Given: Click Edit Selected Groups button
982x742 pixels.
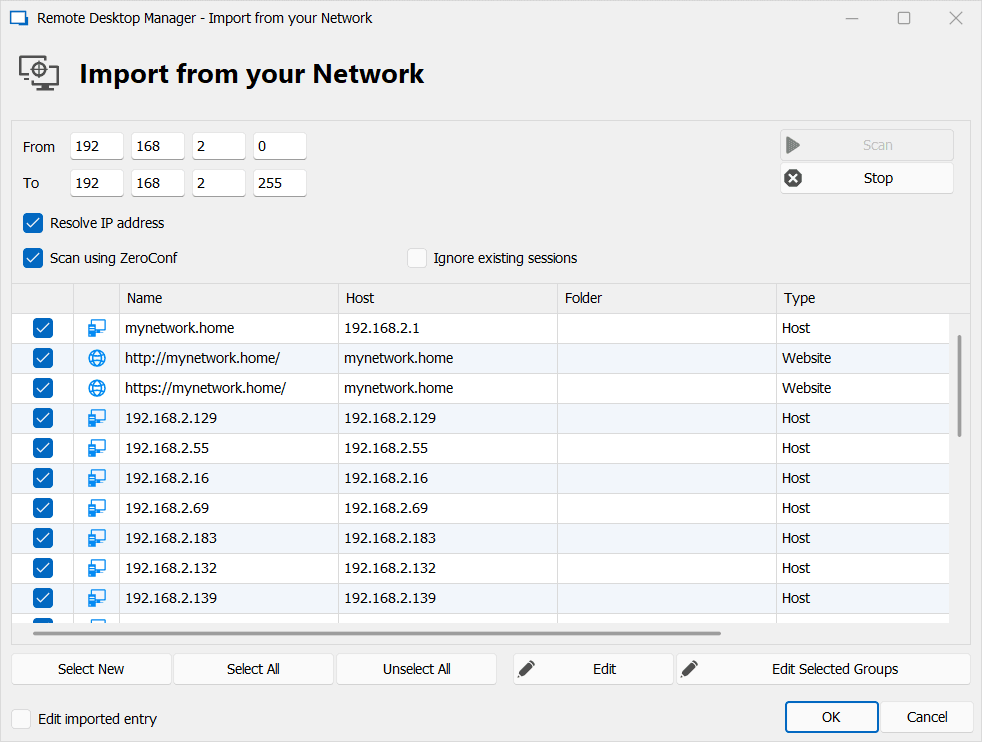Looking at the screenshot, I should coord(824,669).
